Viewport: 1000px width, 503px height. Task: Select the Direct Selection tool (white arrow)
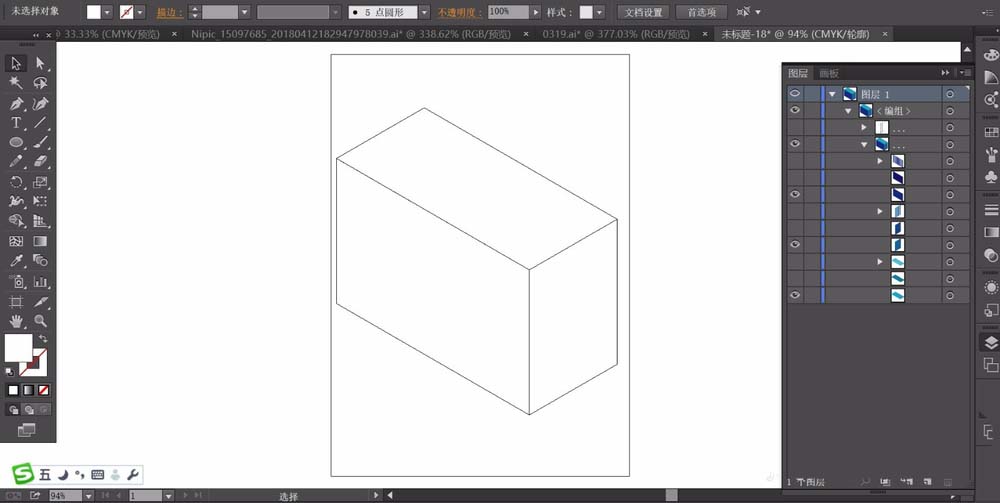[40, 63]
